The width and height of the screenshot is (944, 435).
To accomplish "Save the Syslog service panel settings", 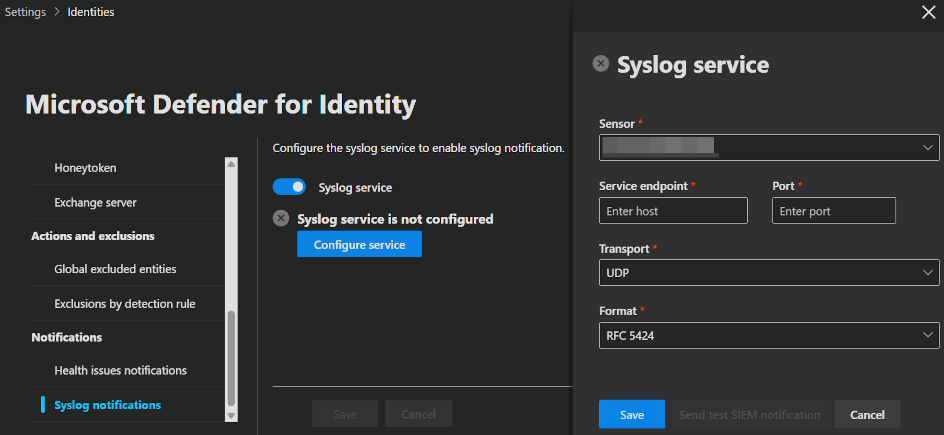I will click(631, 414).
